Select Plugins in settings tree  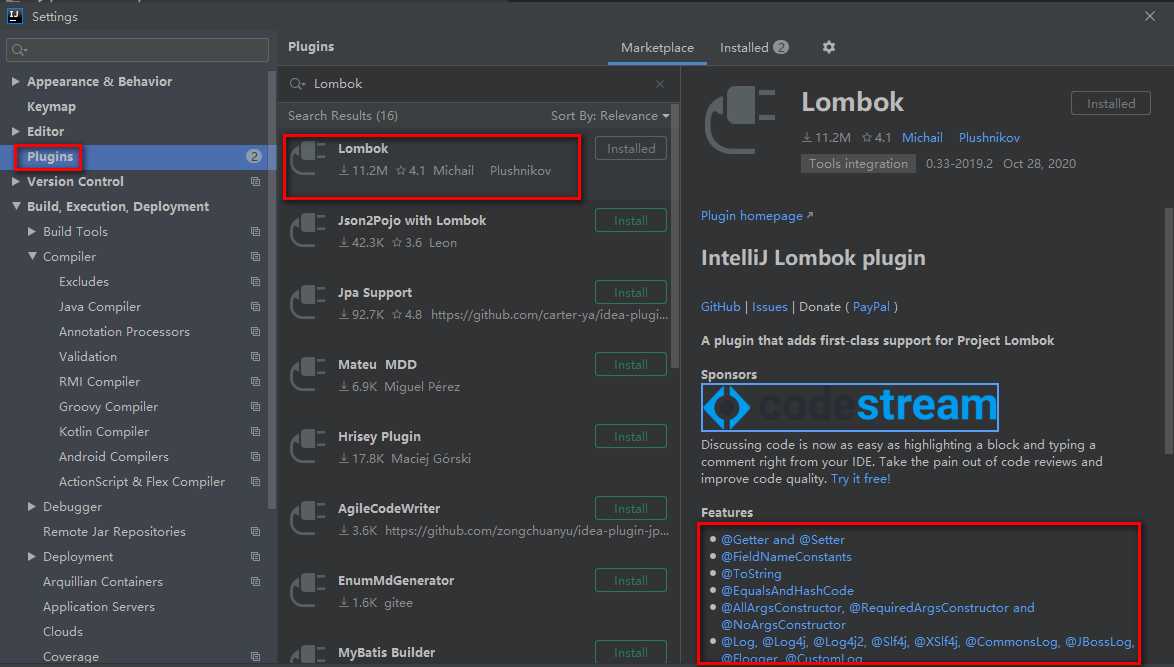click(50, 156)
